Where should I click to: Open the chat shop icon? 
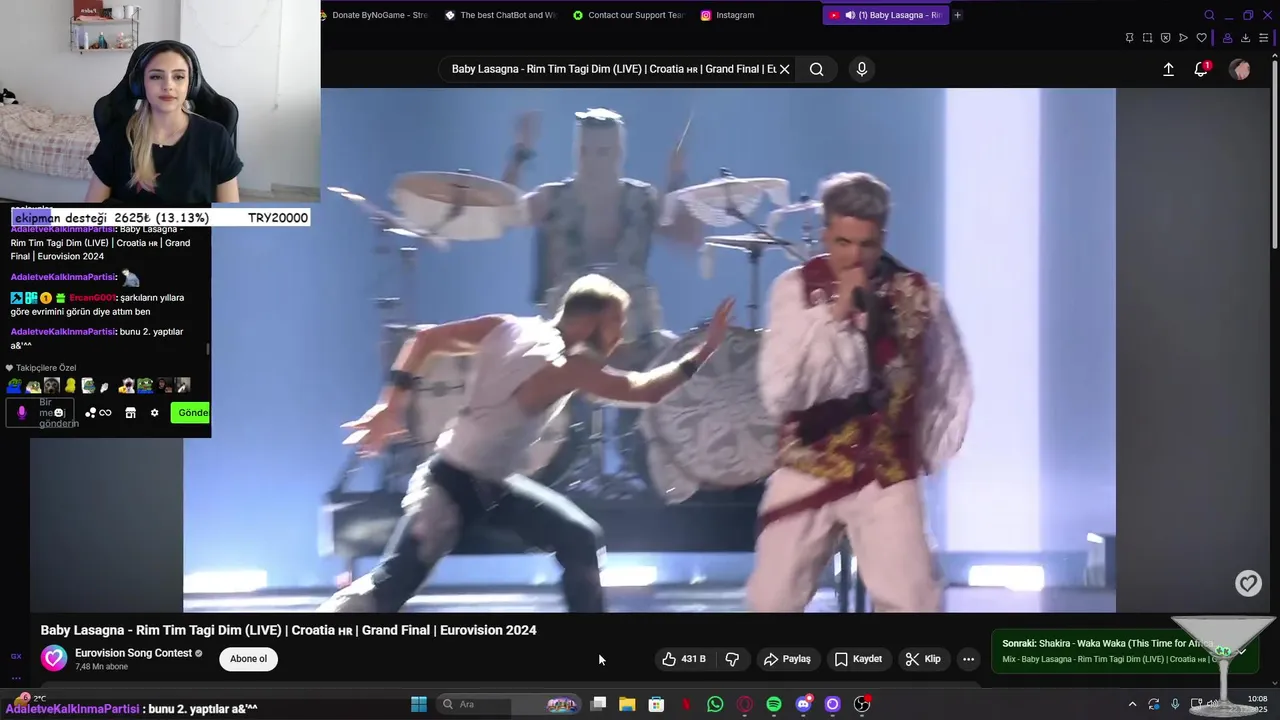click(130, 413)
